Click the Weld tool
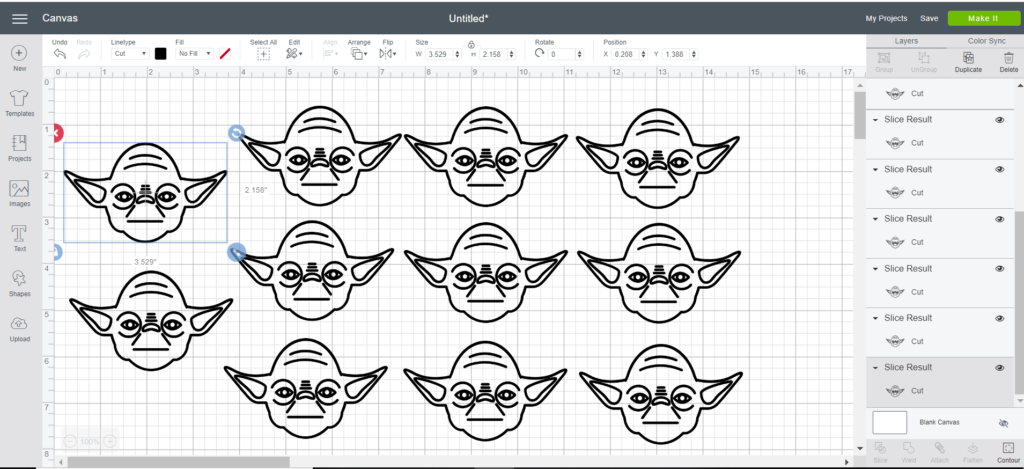The image size is (1024, 469). coord(908,452)
